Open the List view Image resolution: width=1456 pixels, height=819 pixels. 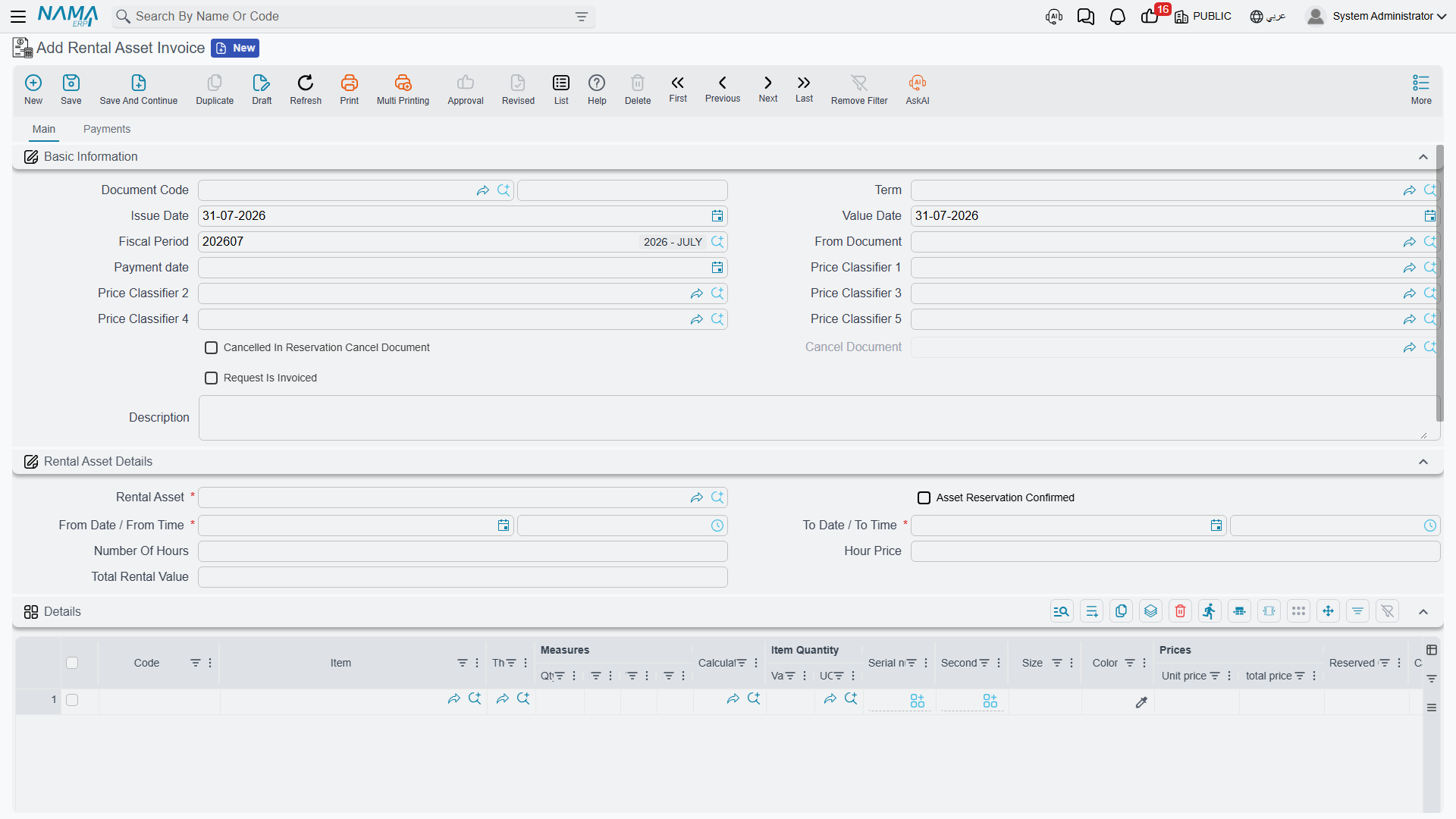click(x=561, y=89)
